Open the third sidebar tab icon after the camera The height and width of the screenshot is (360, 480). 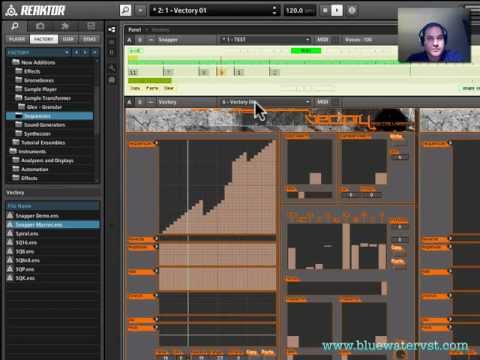coord(65,26)
